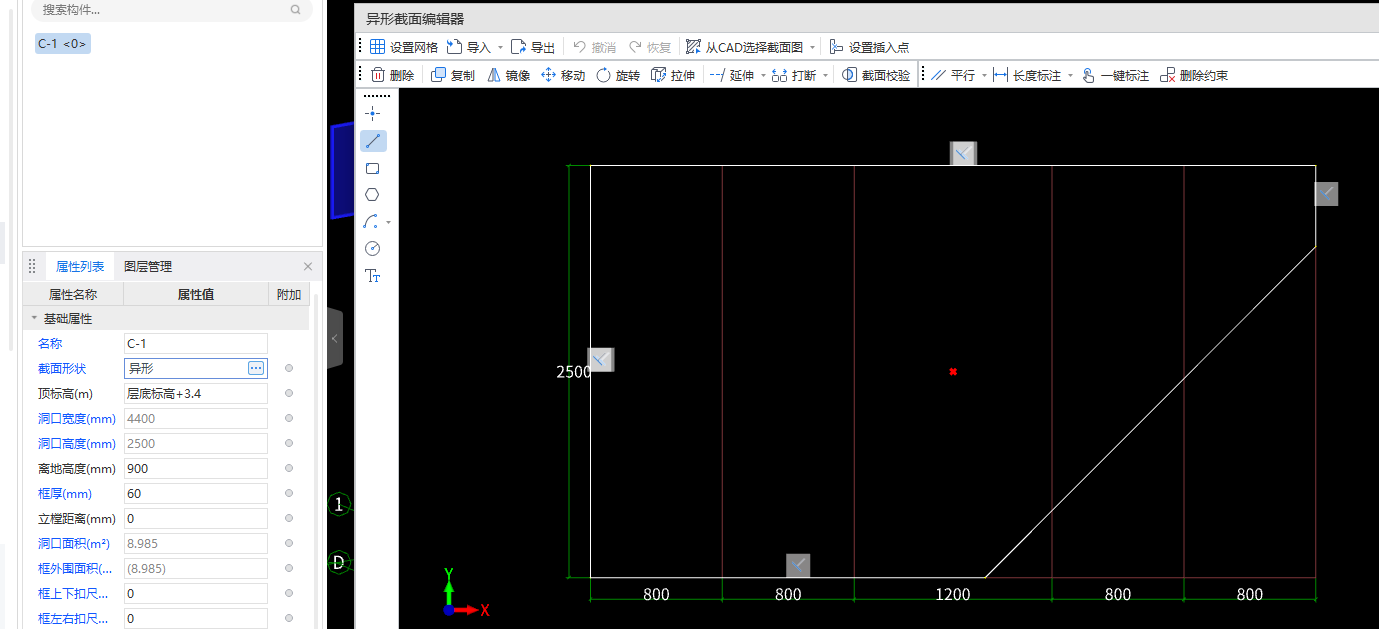Image resolution: width=1379 pixels, height=629 pixels.
Task: Click the 设置插入点 insertion point tool
Action: (x=869, y=47)
